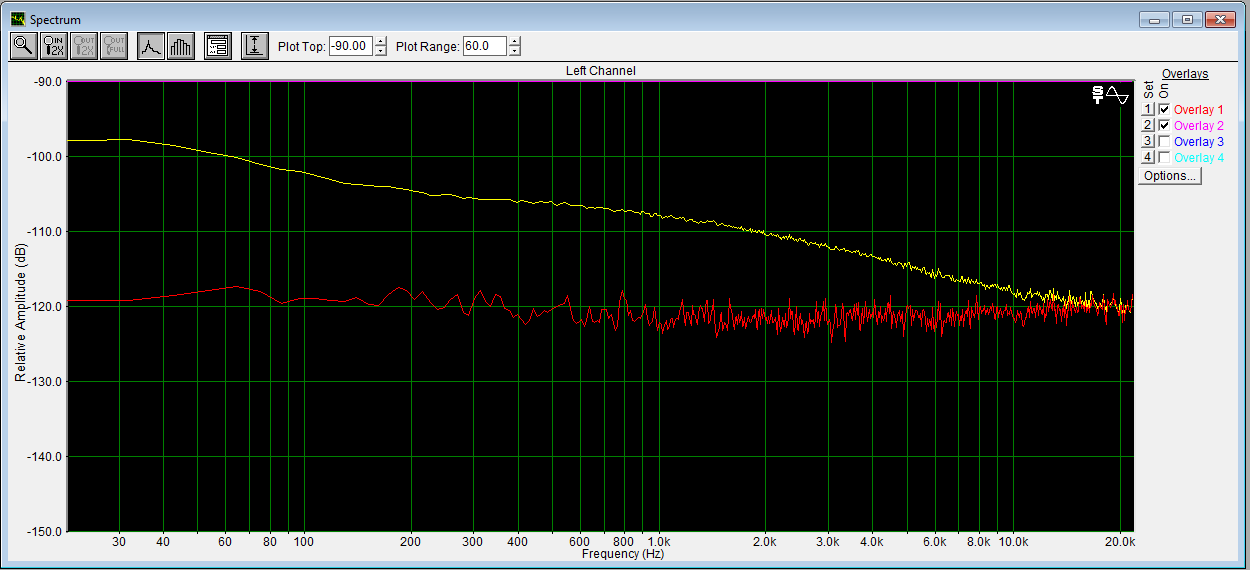Decrease Plot Top with down arrow
The height and width of the screenshot is (570, 1250).
coord(380,51)
